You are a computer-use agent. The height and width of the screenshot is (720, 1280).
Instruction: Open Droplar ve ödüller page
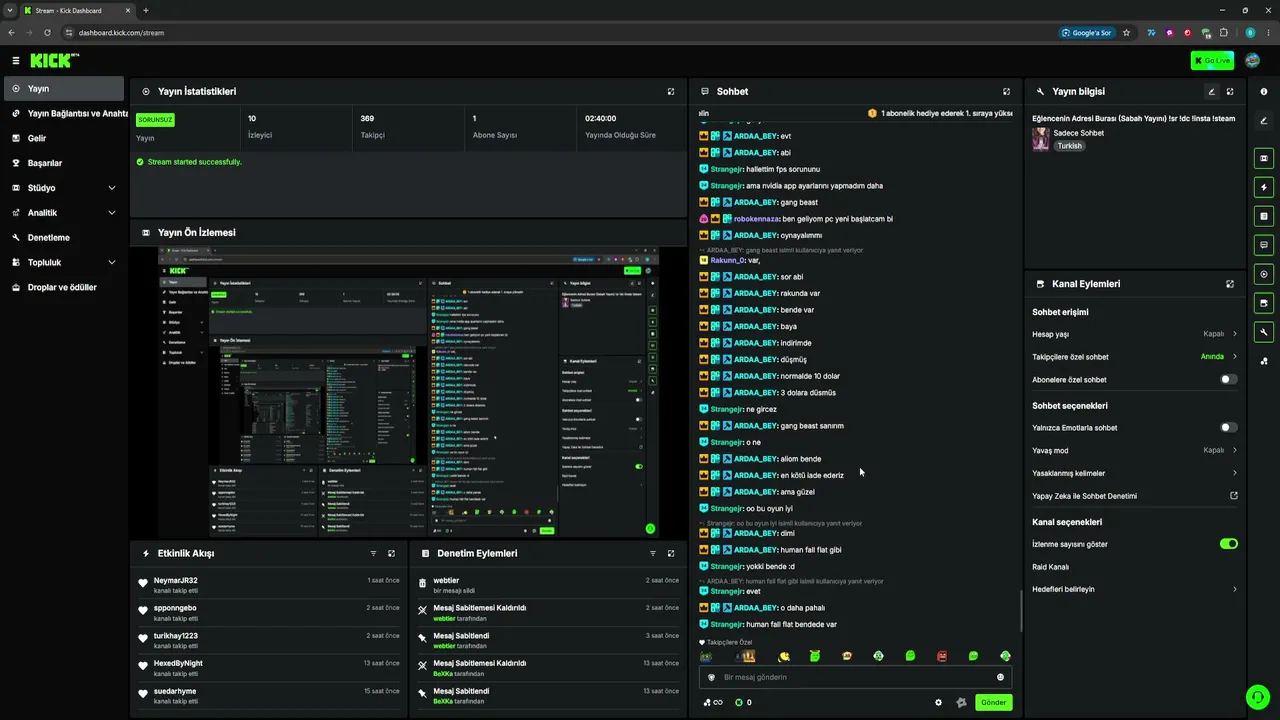point(65,288)
